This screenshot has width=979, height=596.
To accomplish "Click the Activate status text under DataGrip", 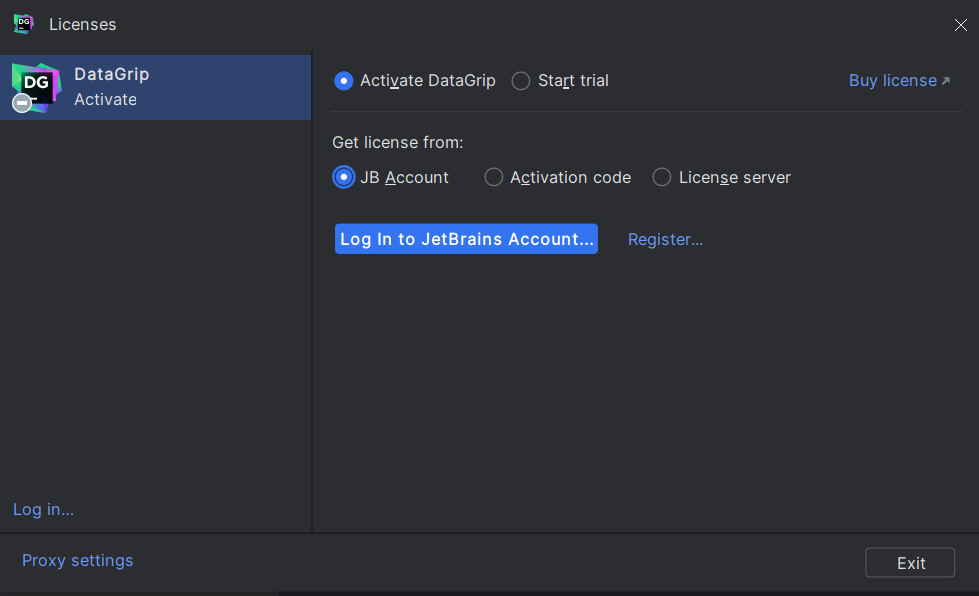I will tap(105, 100).
